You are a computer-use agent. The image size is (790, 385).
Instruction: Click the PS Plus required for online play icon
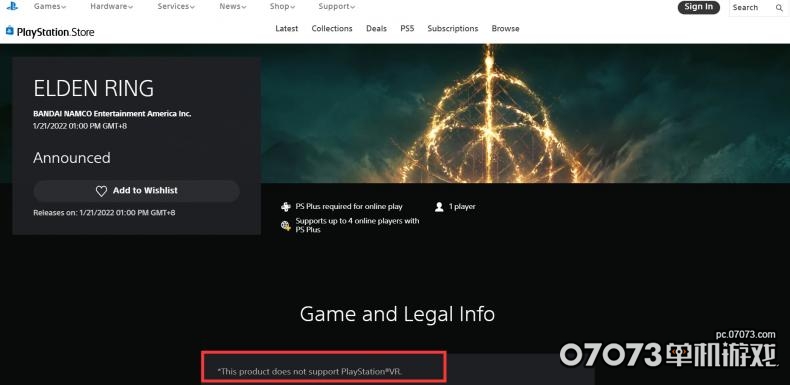pos(286,207)
